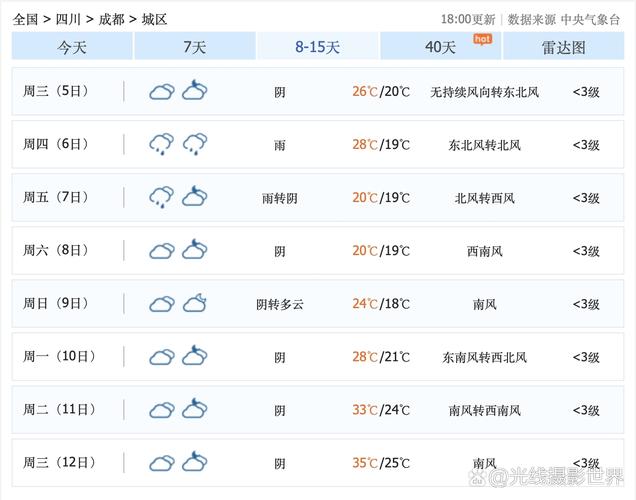Switch to the 今天 tab
The height and width of the screenshot is (500, 636).
coord(72,47)
